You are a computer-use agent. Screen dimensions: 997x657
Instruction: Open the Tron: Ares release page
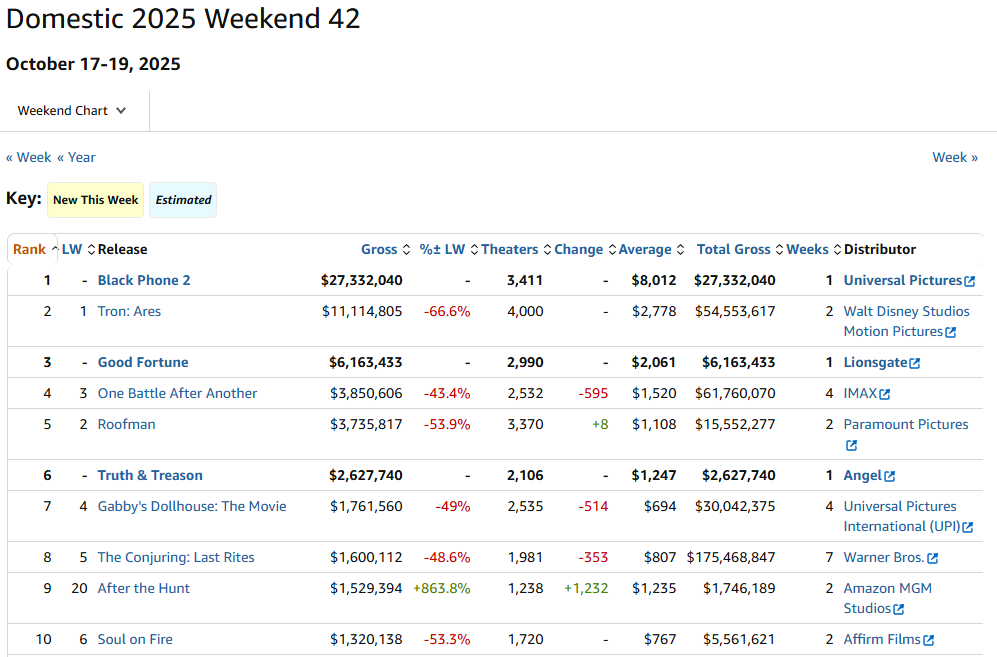pyautogui.click(x=129, y=312)
